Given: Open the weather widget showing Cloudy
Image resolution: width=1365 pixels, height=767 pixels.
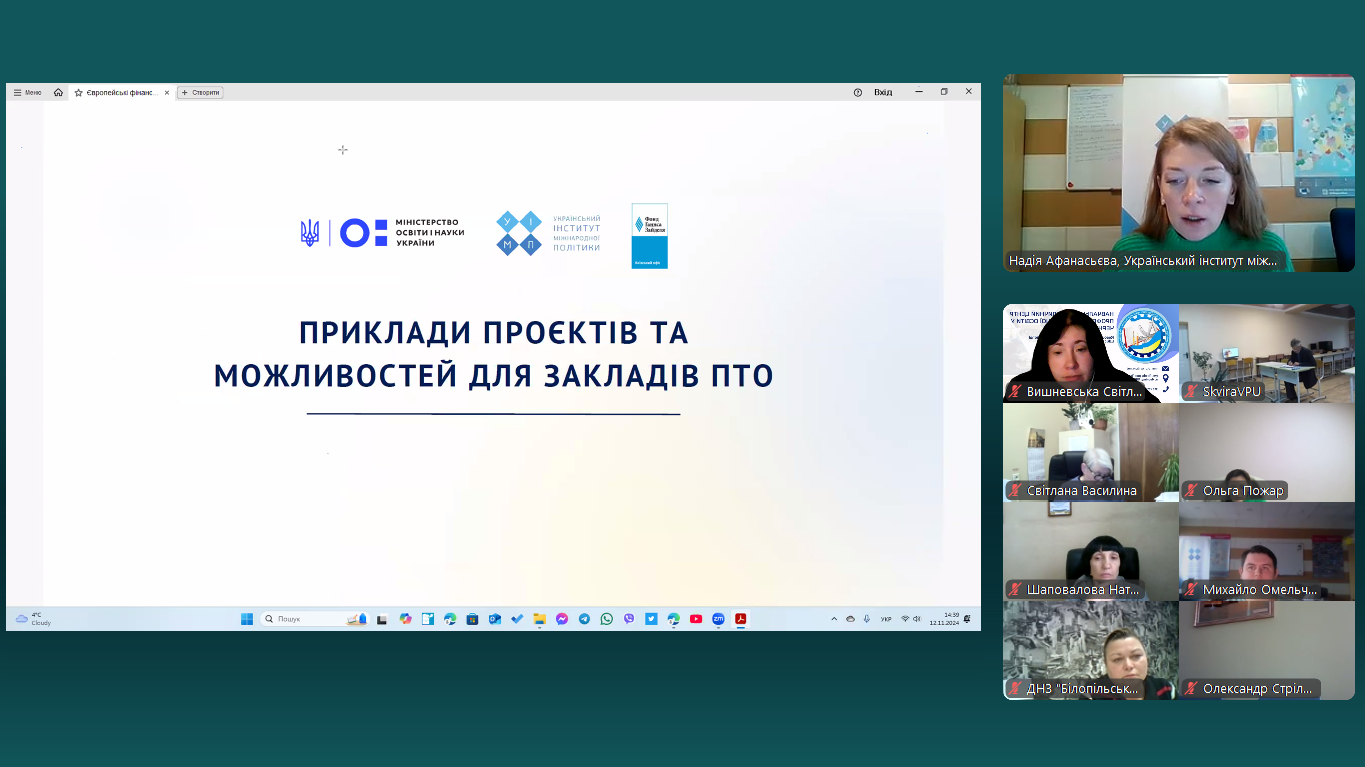Looking at the screenshot, I should 33,619.
